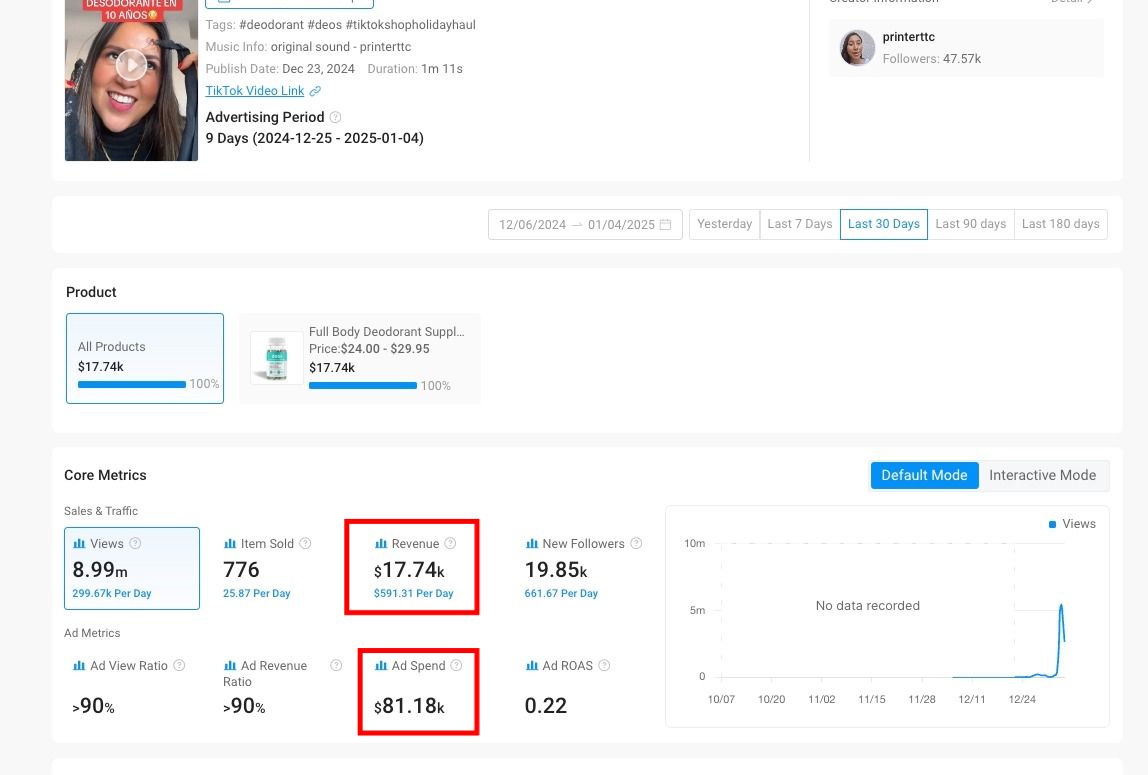Click the 'Ad Metrics' subheading
This screenshot has height=775, width=1148.
pyautogui.click(x=92, y=633)
